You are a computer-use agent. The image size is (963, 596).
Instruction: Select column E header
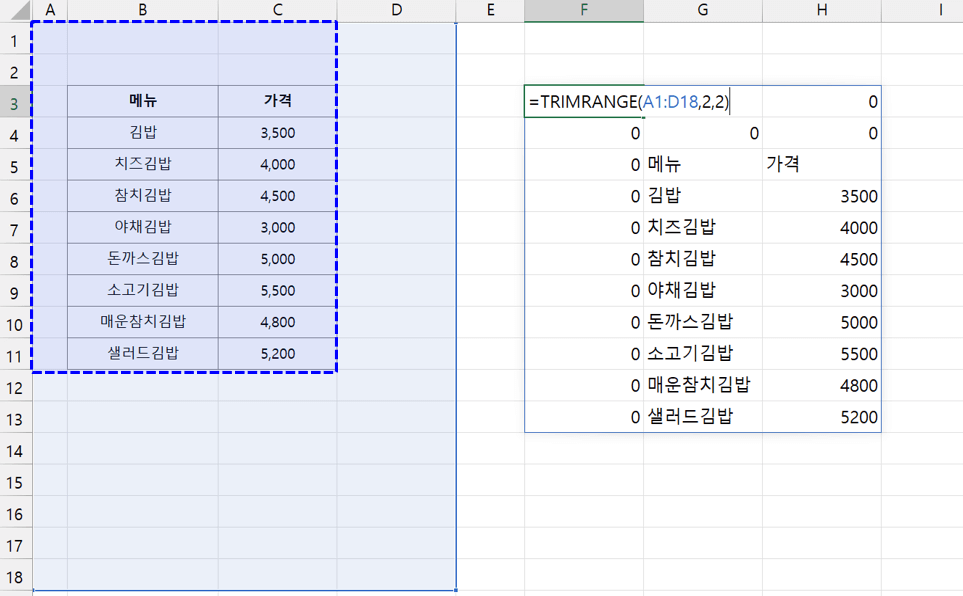pyautogui.click(x=490, y=10)
